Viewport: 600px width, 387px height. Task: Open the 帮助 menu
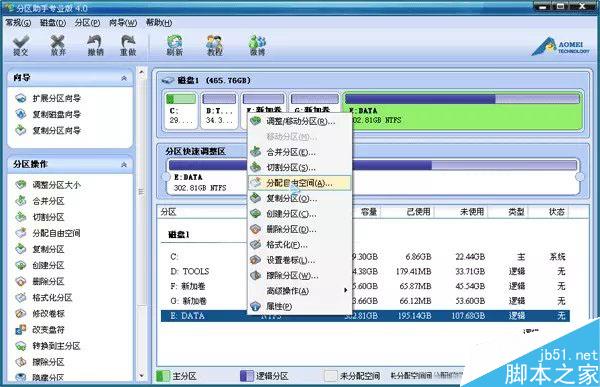159,23
